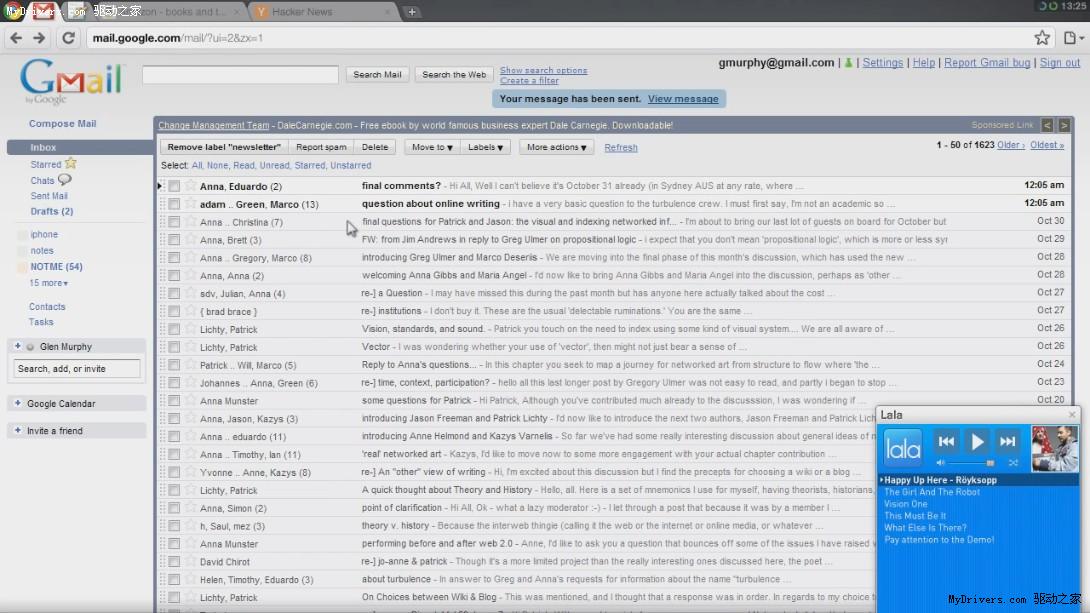Image resolution: width=1090 pixels, height=613 pixels.
Task: Click the Lala logo tile
Action: pos(902,448)
